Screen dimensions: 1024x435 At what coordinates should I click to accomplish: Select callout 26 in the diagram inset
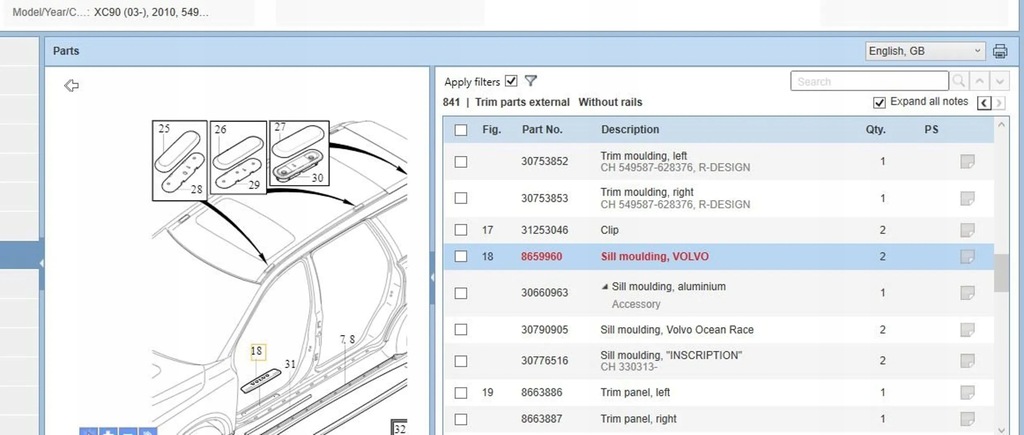[x=221, y=129]
